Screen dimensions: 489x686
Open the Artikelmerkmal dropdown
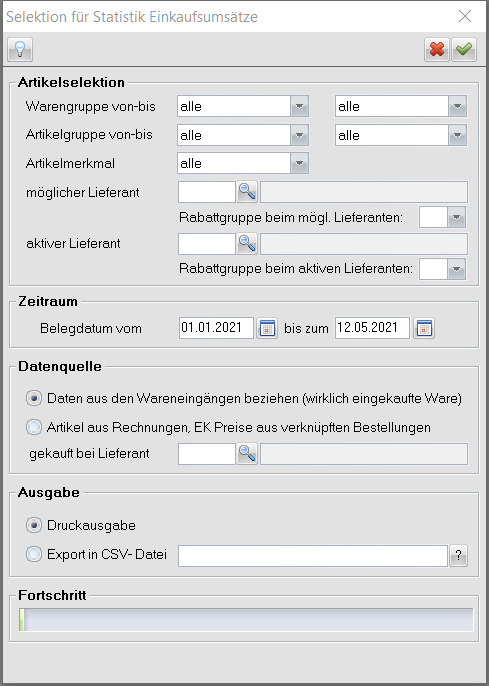pos(299,163)
